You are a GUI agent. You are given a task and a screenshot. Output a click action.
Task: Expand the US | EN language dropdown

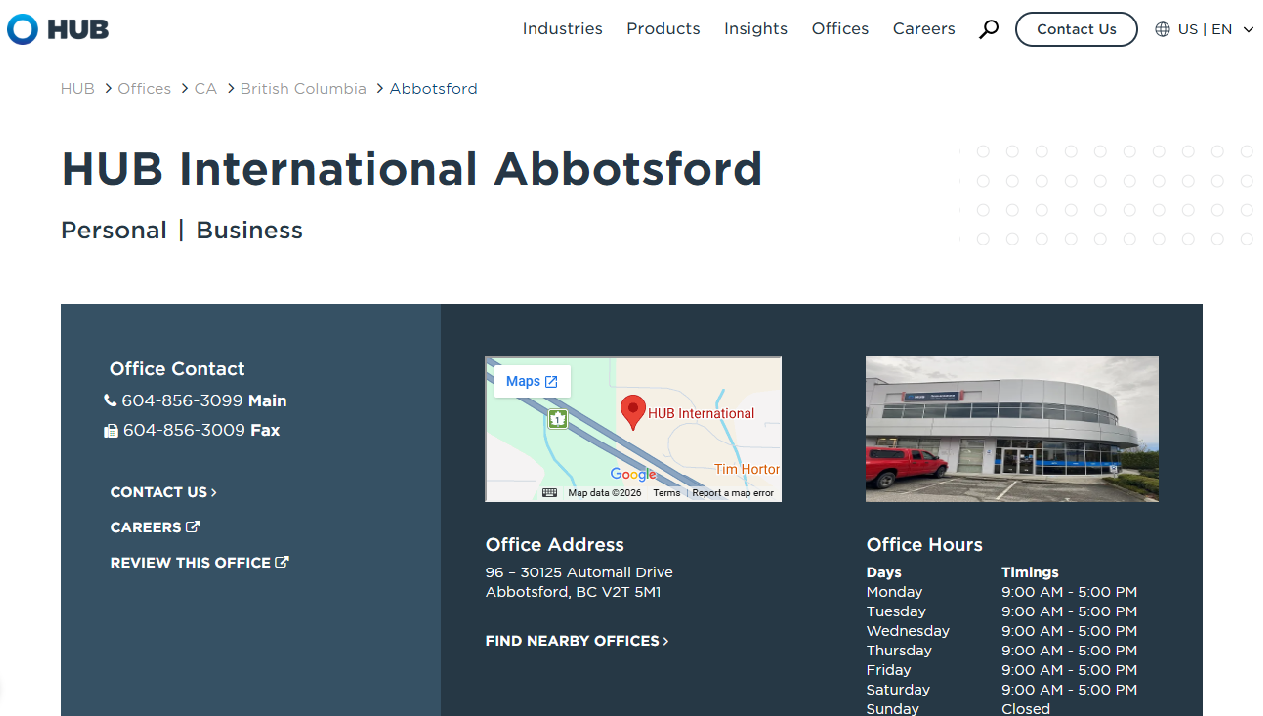[1247, 30]
